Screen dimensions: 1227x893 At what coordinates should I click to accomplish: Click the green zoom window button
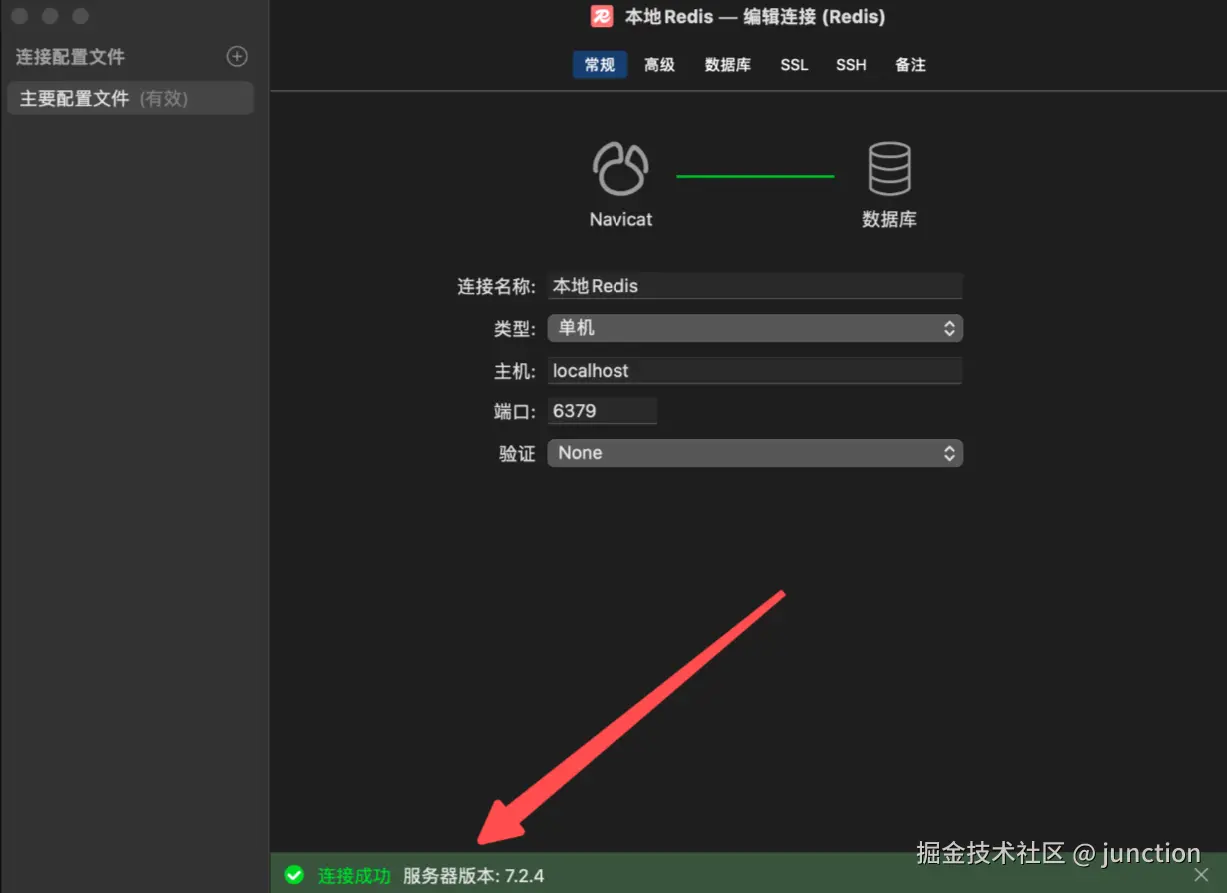[x=81, y=16]
